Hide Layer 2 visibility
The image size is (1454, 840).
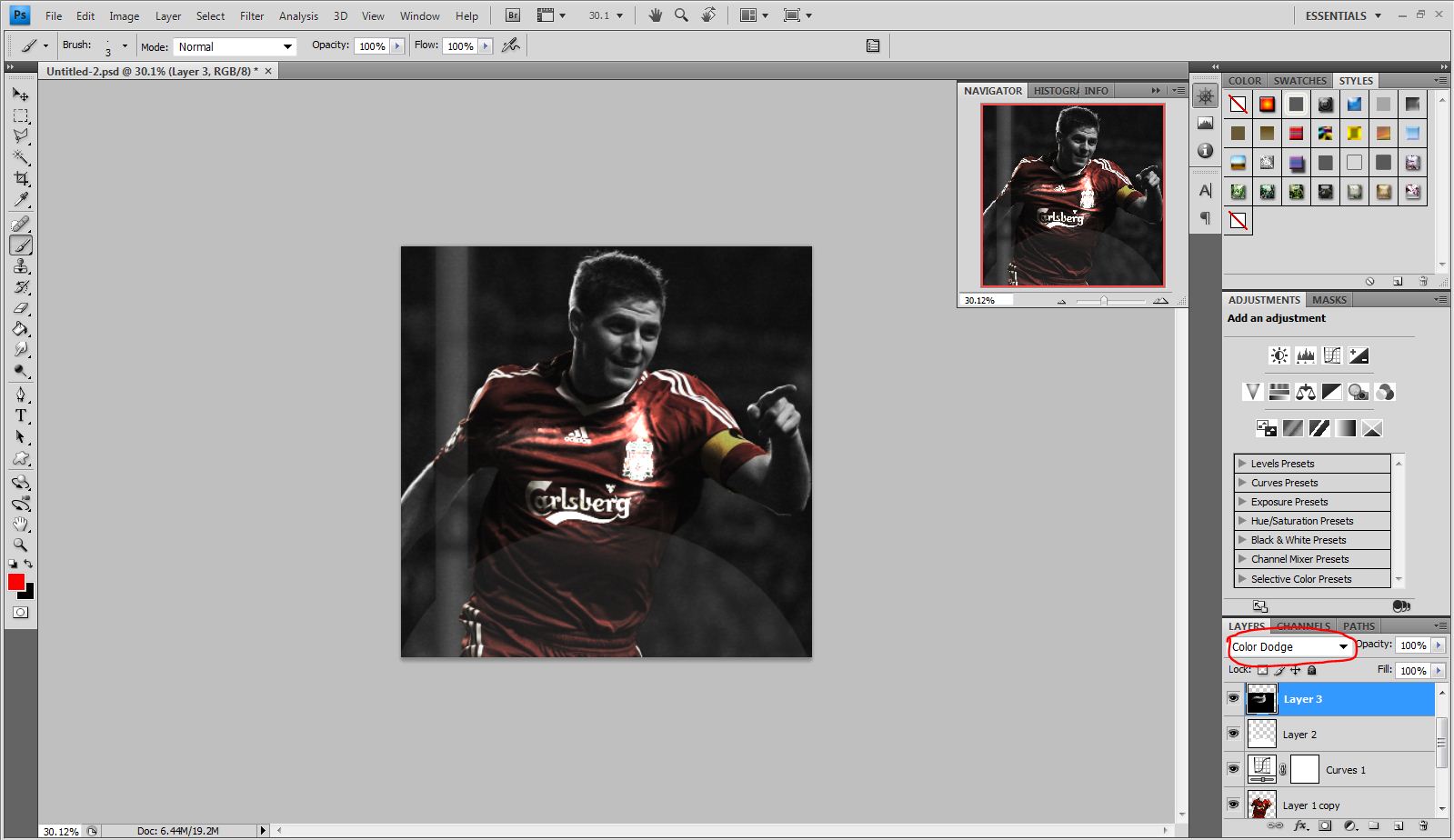(x=1233, y=734)
